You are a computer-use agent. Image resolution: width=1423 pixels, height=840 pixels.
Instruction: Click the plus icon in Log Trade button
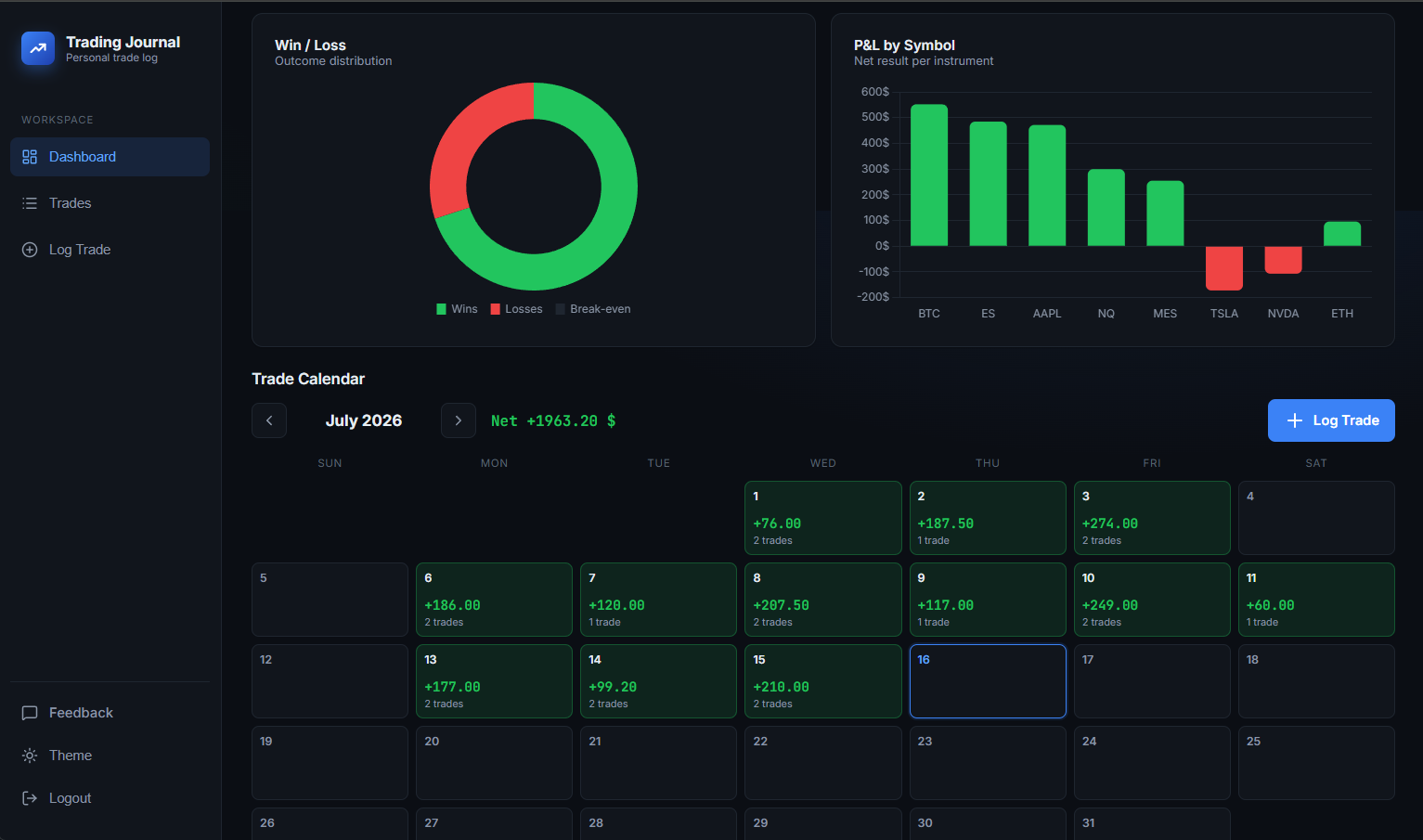click(1295, 420)
